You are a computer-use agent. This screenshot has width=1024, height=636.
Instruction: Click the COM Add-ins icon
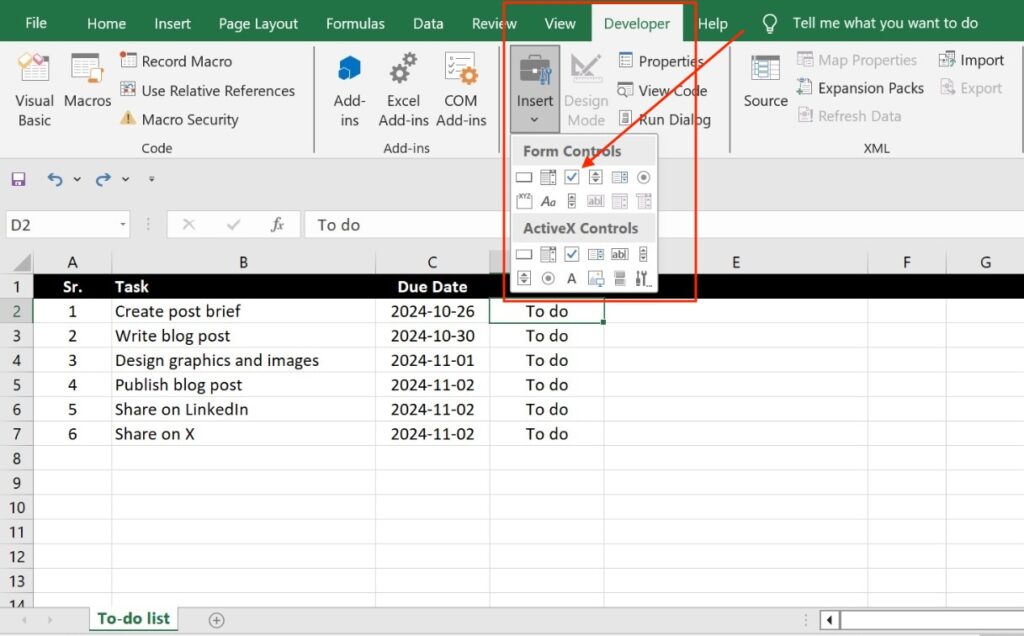coord(460,88)
